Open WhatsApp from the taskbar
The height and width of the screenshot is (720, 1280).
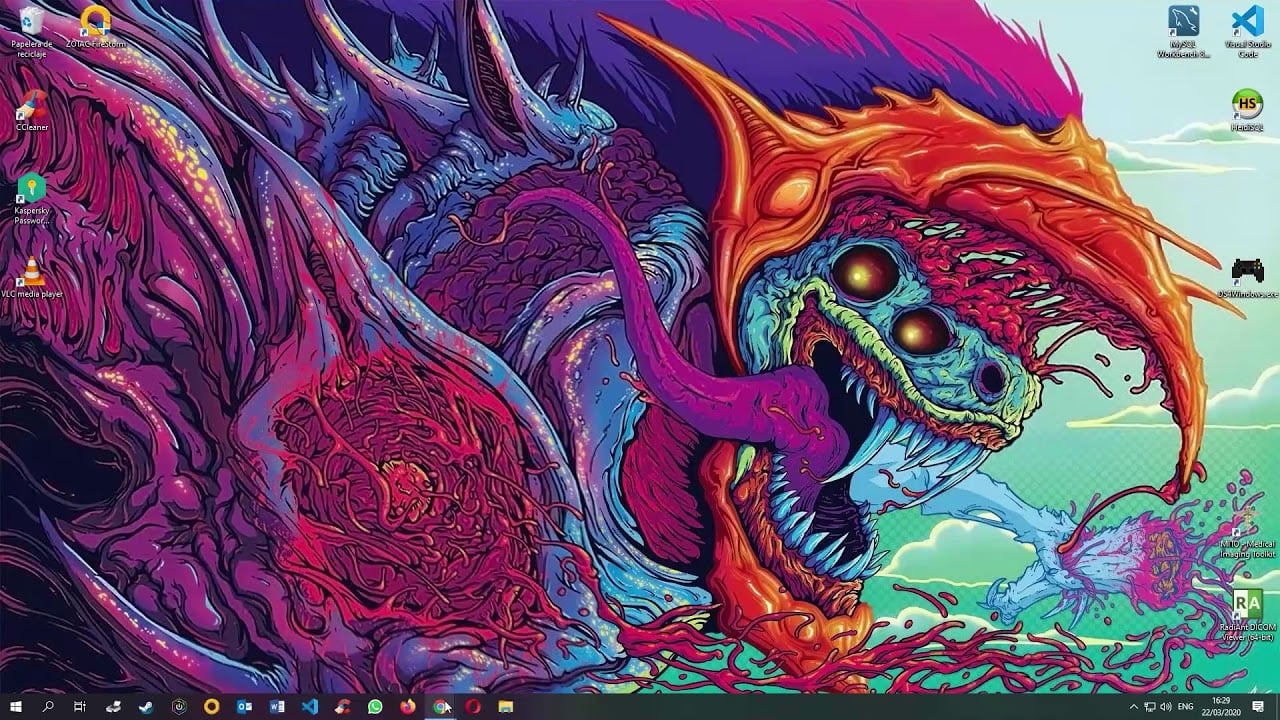pyautogui.click(x=375, y=706)
